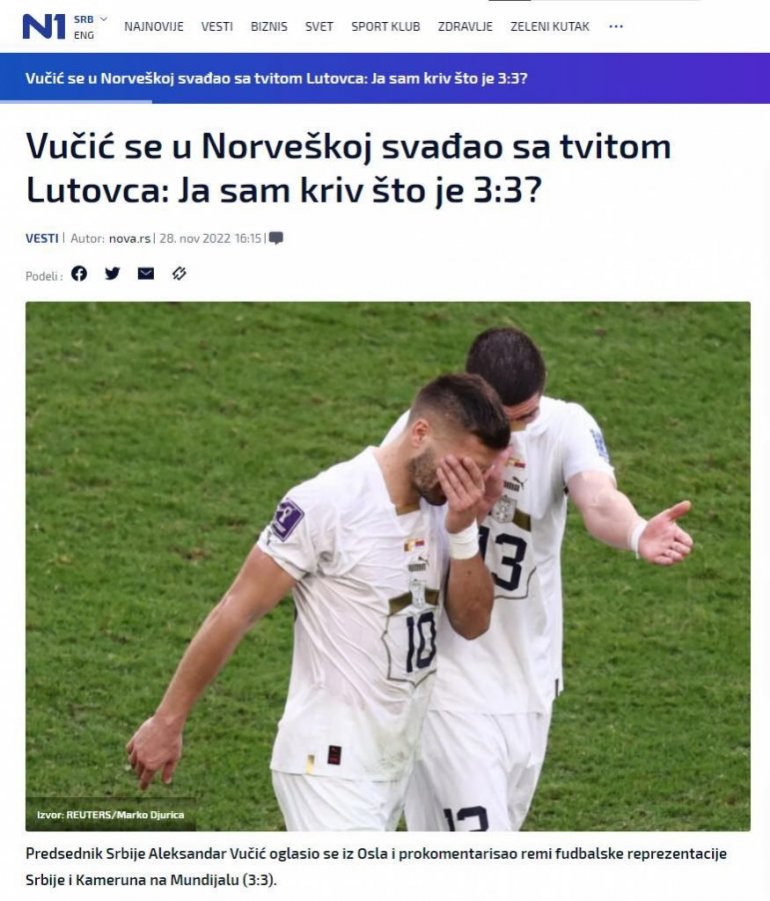Click the nova.rs author link

click(130, 238)
